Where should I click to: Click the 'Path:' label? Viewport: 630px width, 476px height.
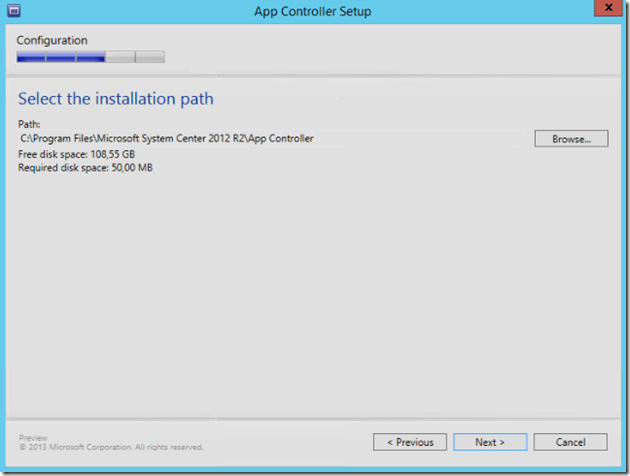pyautogui.click(x=30, y=125)
